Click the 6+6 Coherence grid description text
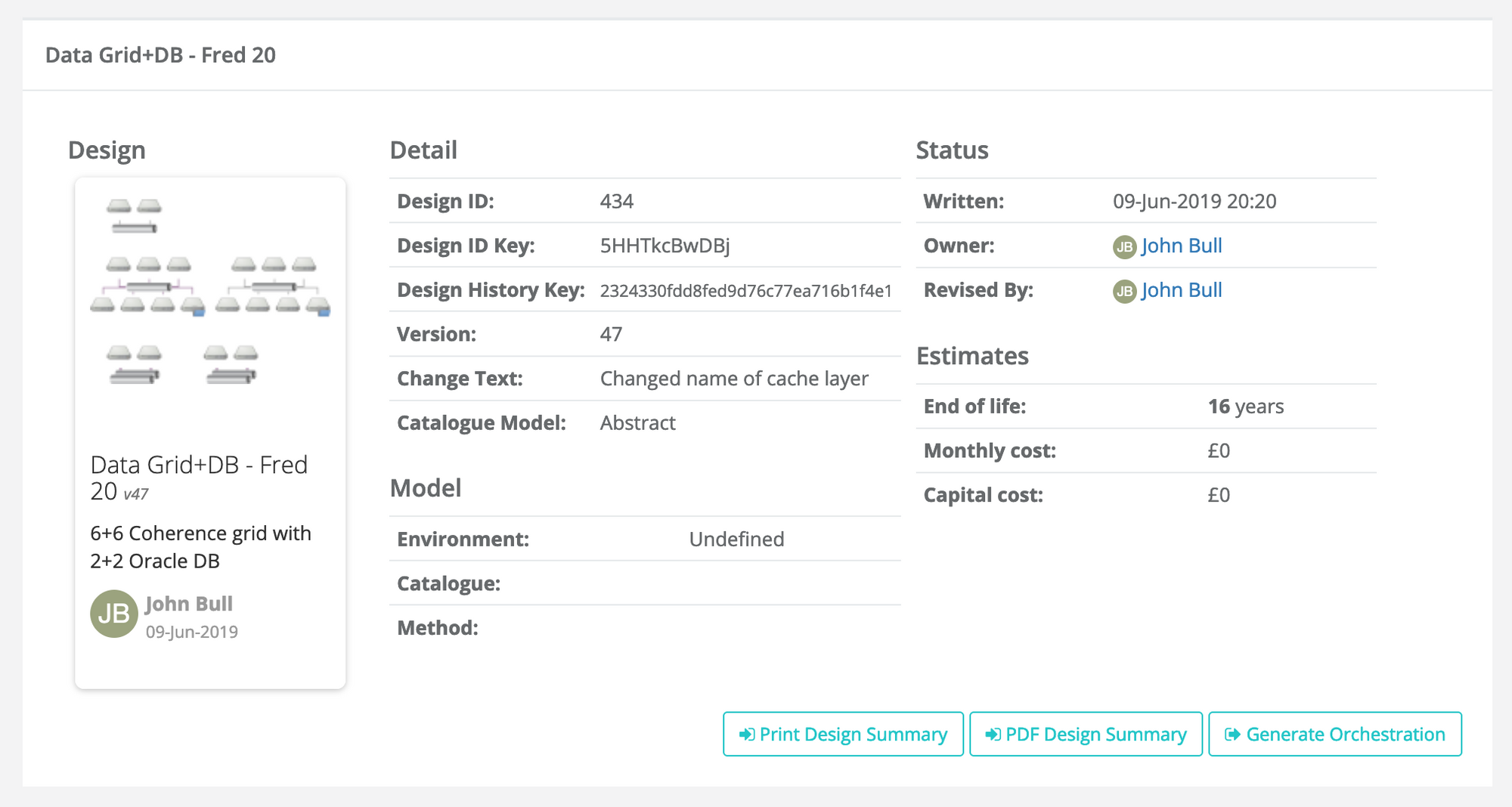Viewport: 1512px width, 807px height. click(x=200, y=547)
